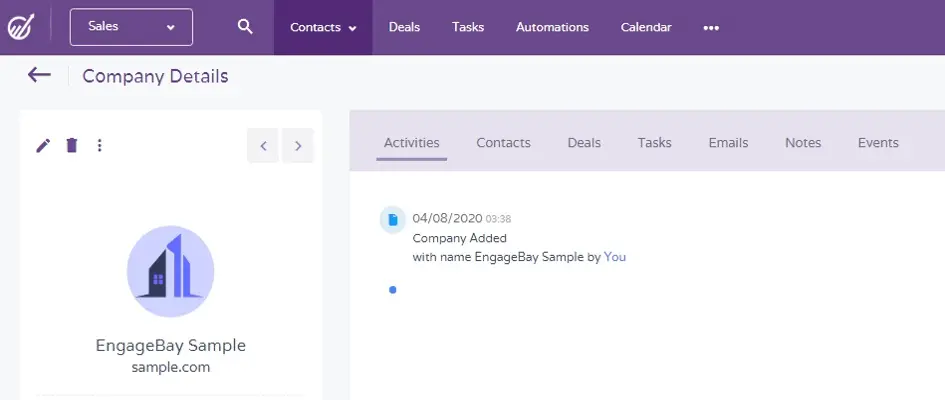This screenshot has width=945, height=400.
Task: Click the sample.com domain text
Action: (x=171, y=367)
